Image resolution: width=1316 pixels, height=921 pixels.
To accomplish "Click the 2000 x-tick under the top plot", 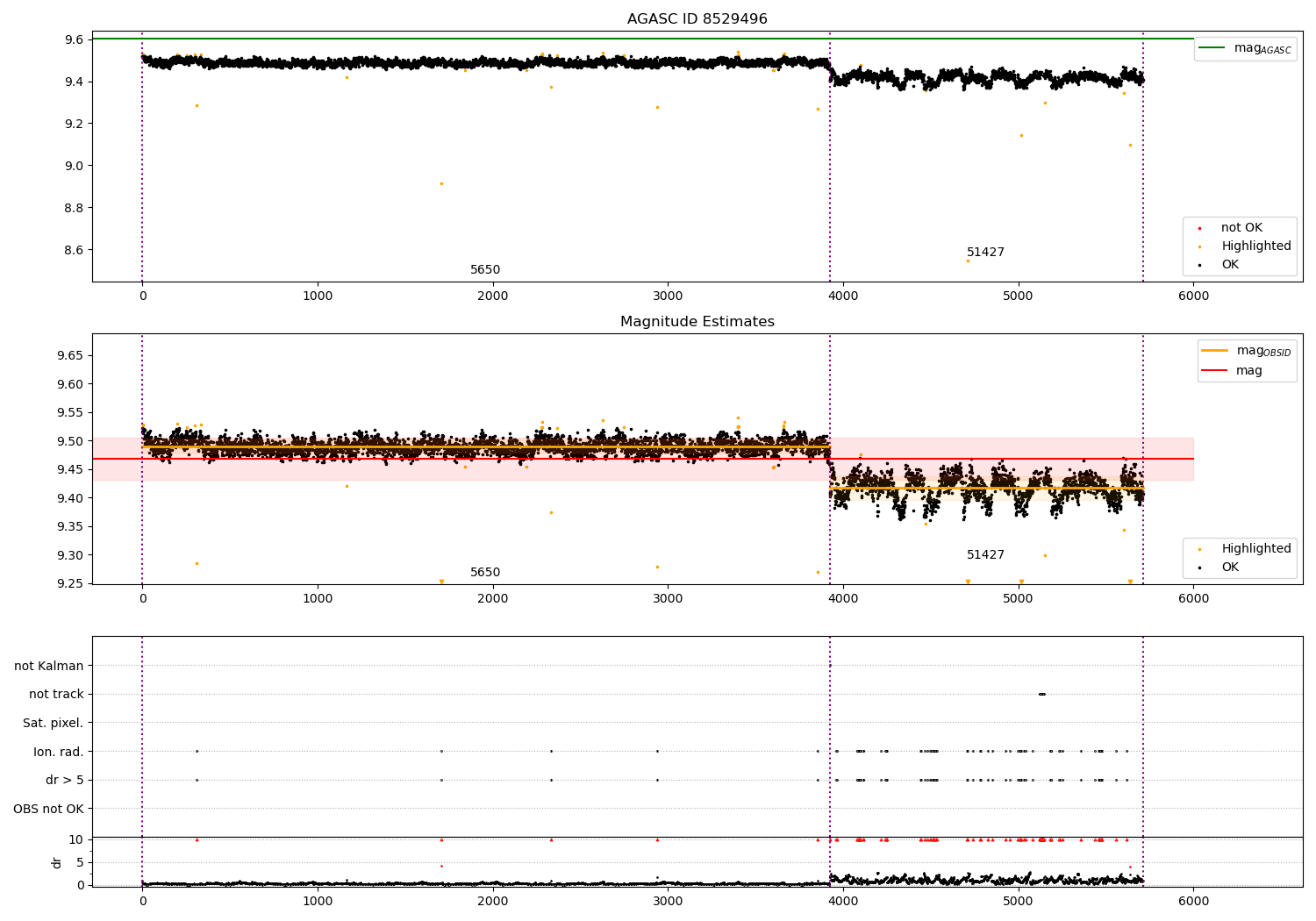I will [493, 296].
